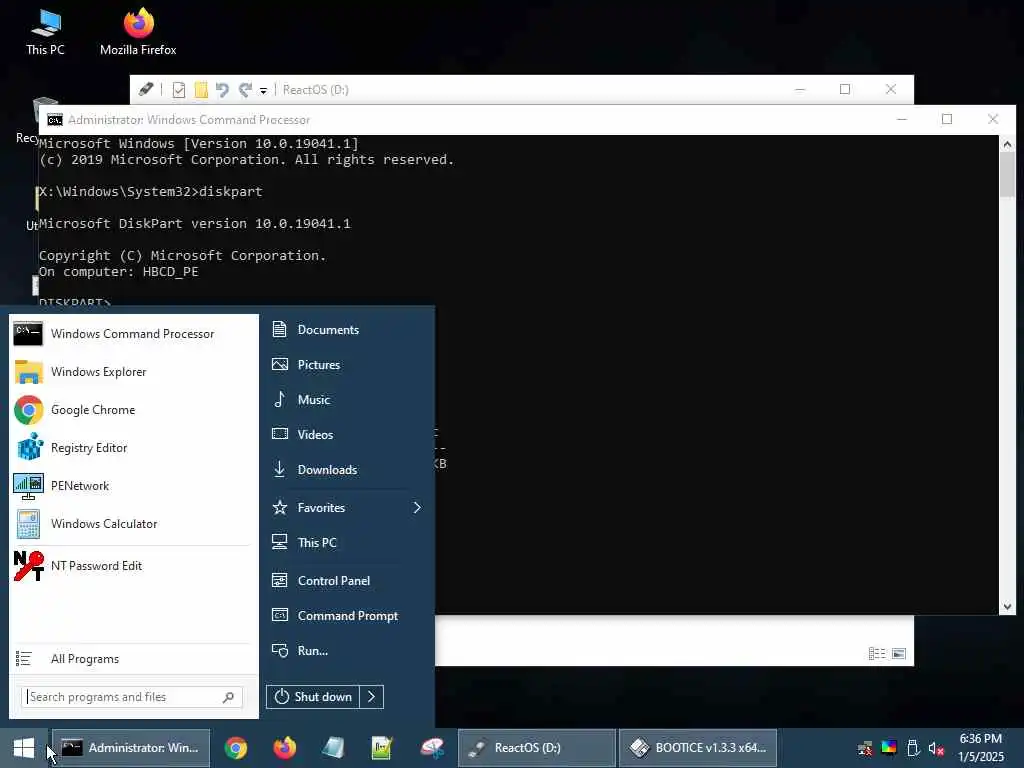The width and height of the screenshot is (1024, 768).
Task: Expand shut down options arrow
Action: click(372, 697)
